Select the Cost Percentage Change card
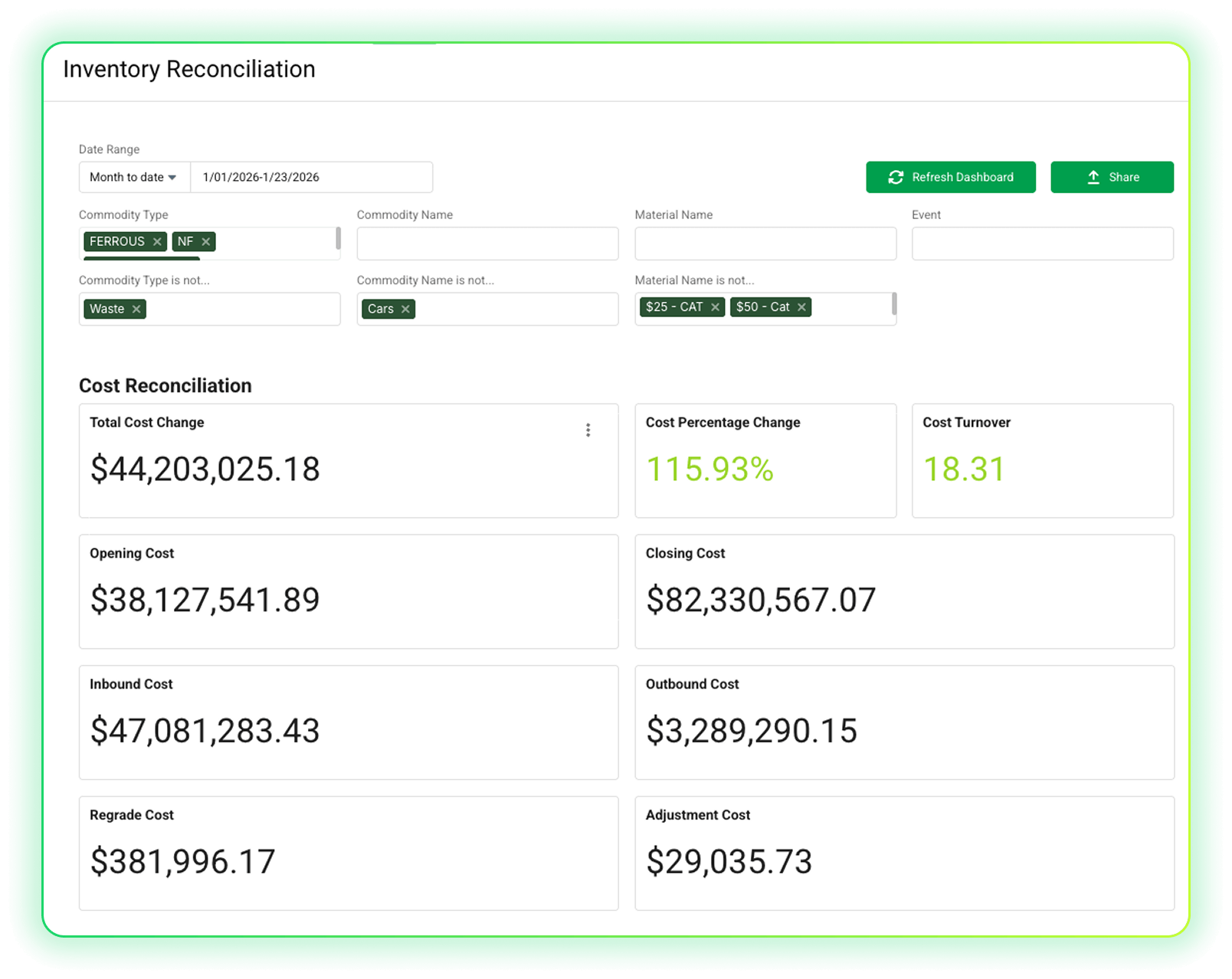Image resolution: width=1232 pixels, height=979 pixels. coord(765,460)
